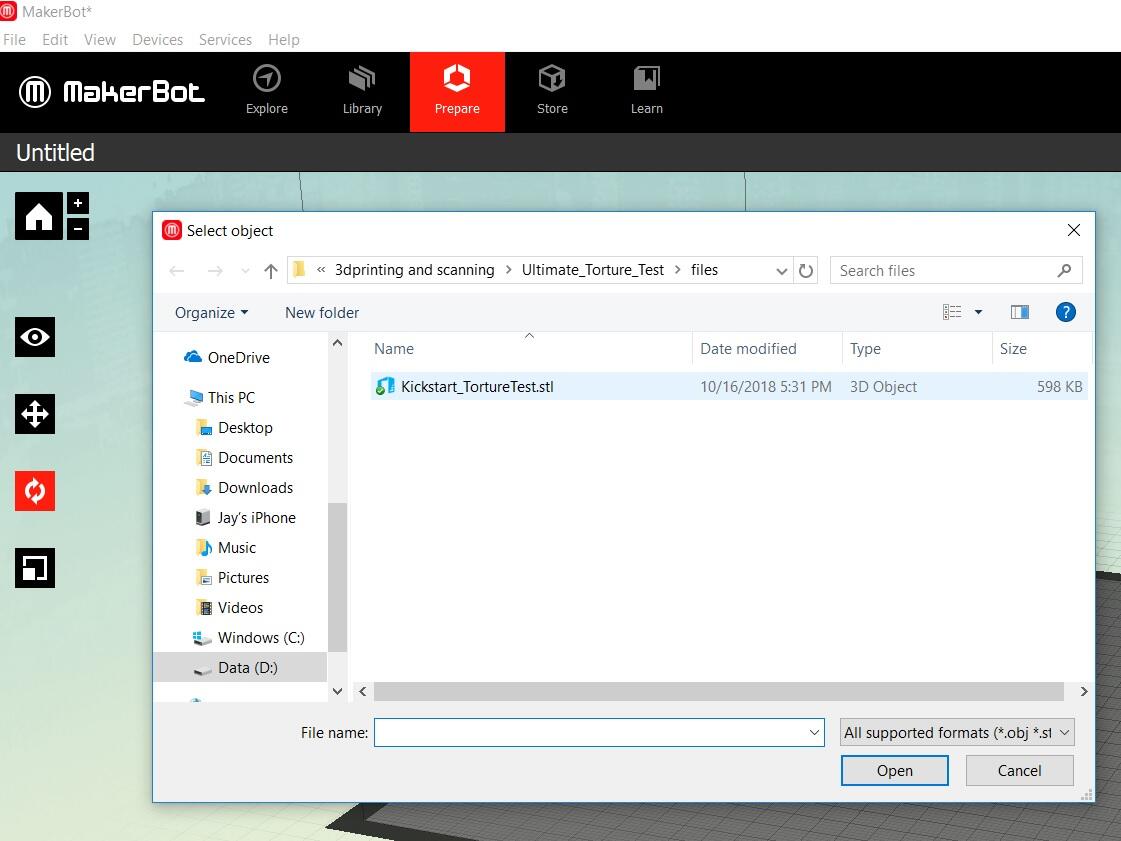Open the Pictures folder
The height and width of the screenshot is (841, 1121).
233,578
